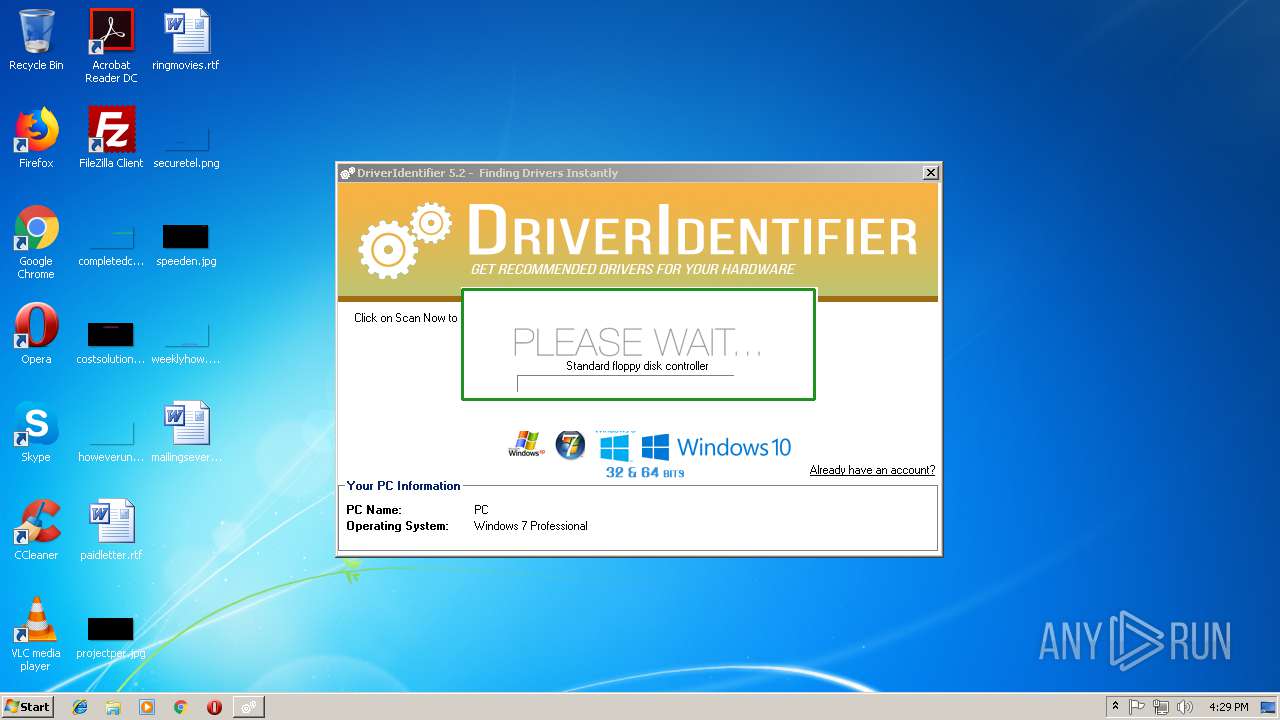The width and height of the screenshot is (1280, 720).
Task: Click the Windows 10 logo
Action: 716,447
